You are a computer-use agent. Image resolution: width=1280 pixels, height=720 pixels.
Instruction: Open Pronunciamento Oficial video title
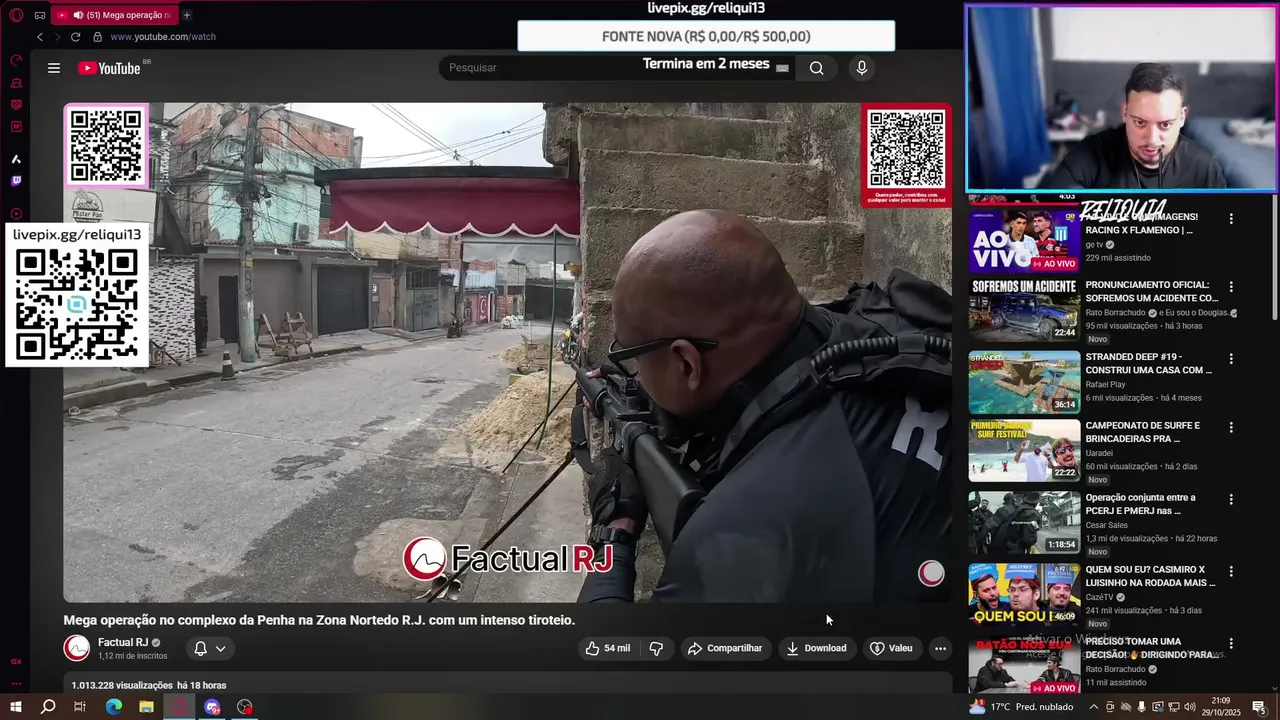(x=1151, y=291)
